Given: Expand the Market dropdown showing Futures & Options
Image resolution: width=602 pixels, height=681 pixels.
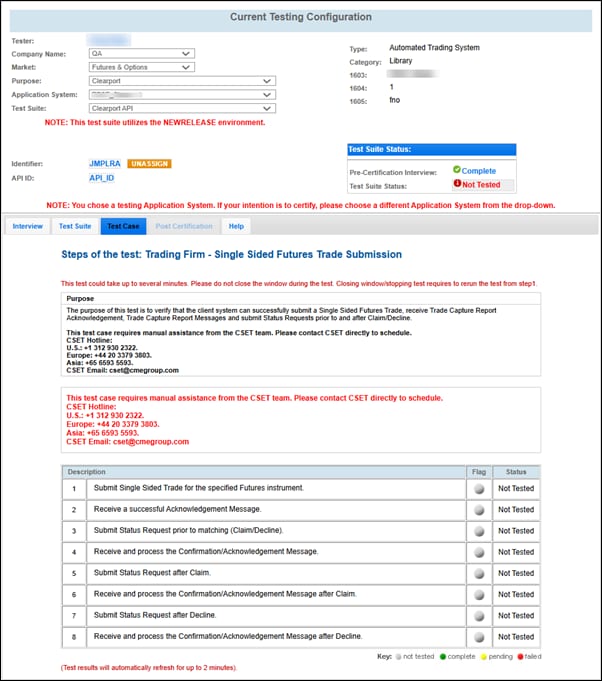Looking at the screenshot, I should tap(141, 67).
